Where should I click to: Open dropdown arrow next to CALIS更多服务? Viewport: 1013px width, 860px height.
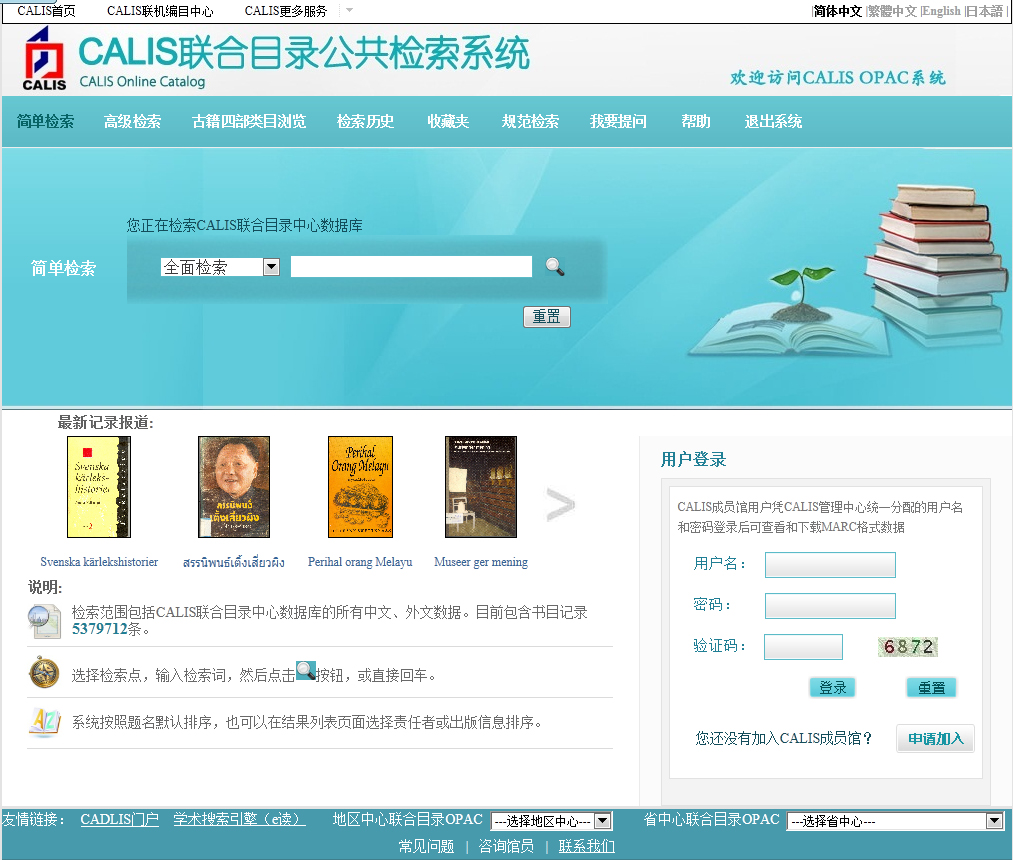coord(349,11)
